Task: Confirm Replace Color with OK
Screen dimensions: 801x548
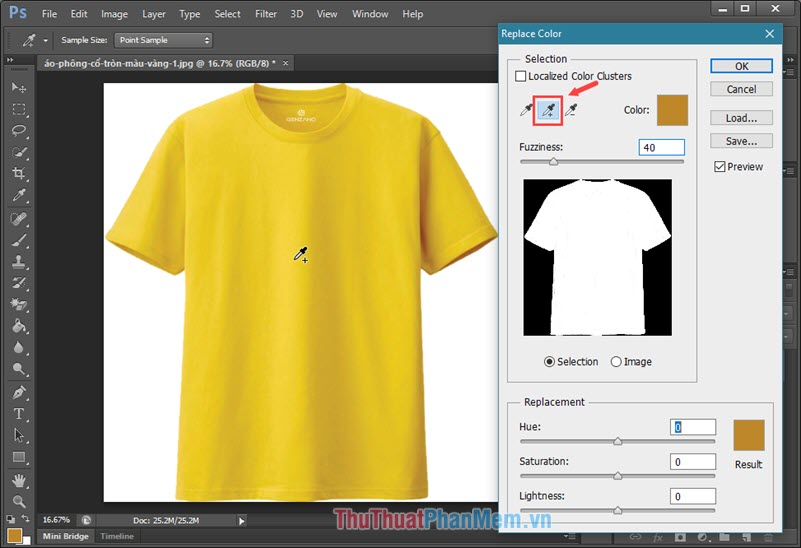Action: [741, 66]
